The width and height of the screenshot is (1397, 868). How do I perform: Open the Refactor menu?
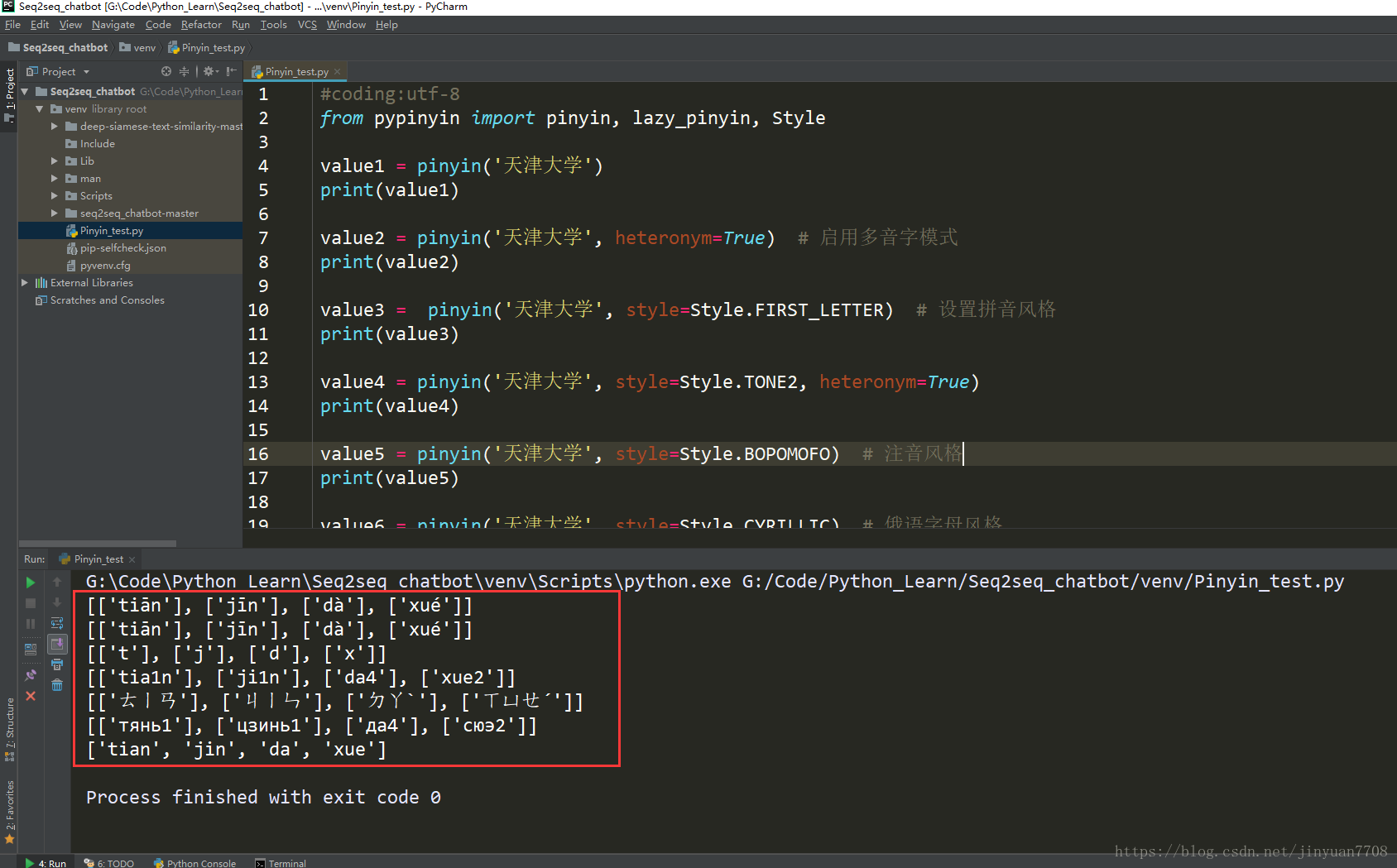click(x=201, y=25)
